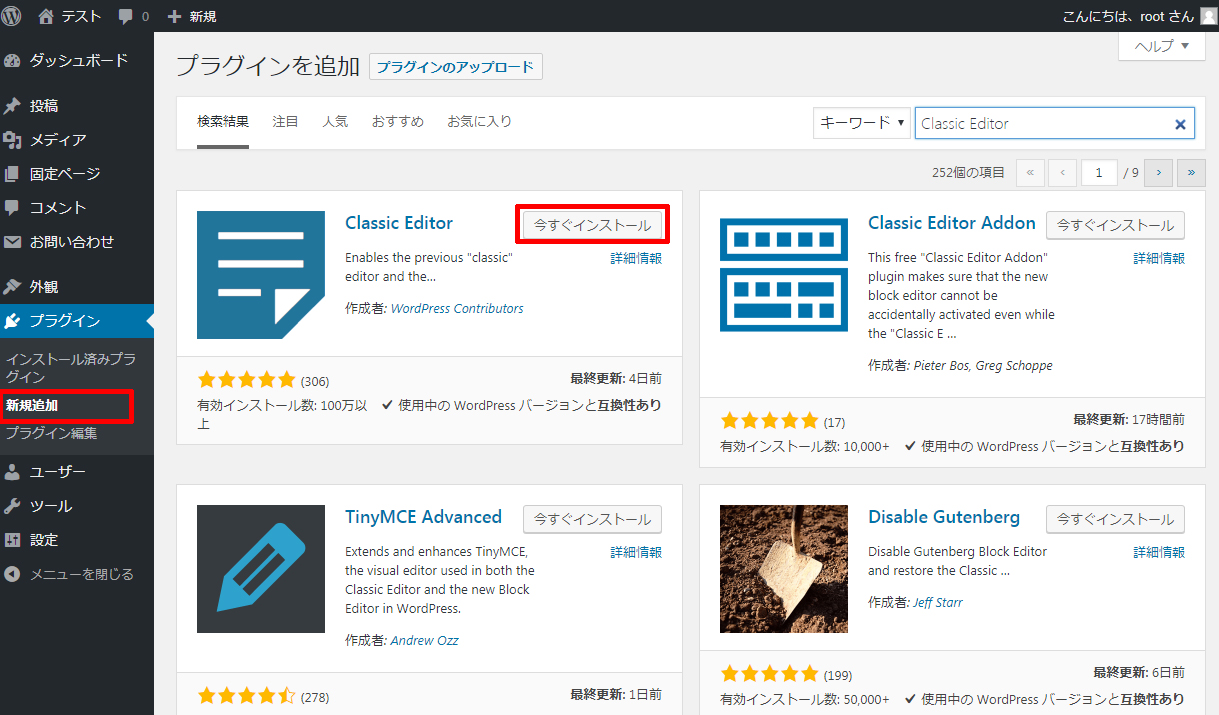Viewport: 1219px width, 715px height.
Task: Click the WordPress logo icon
Action: (x=12, y=16)
